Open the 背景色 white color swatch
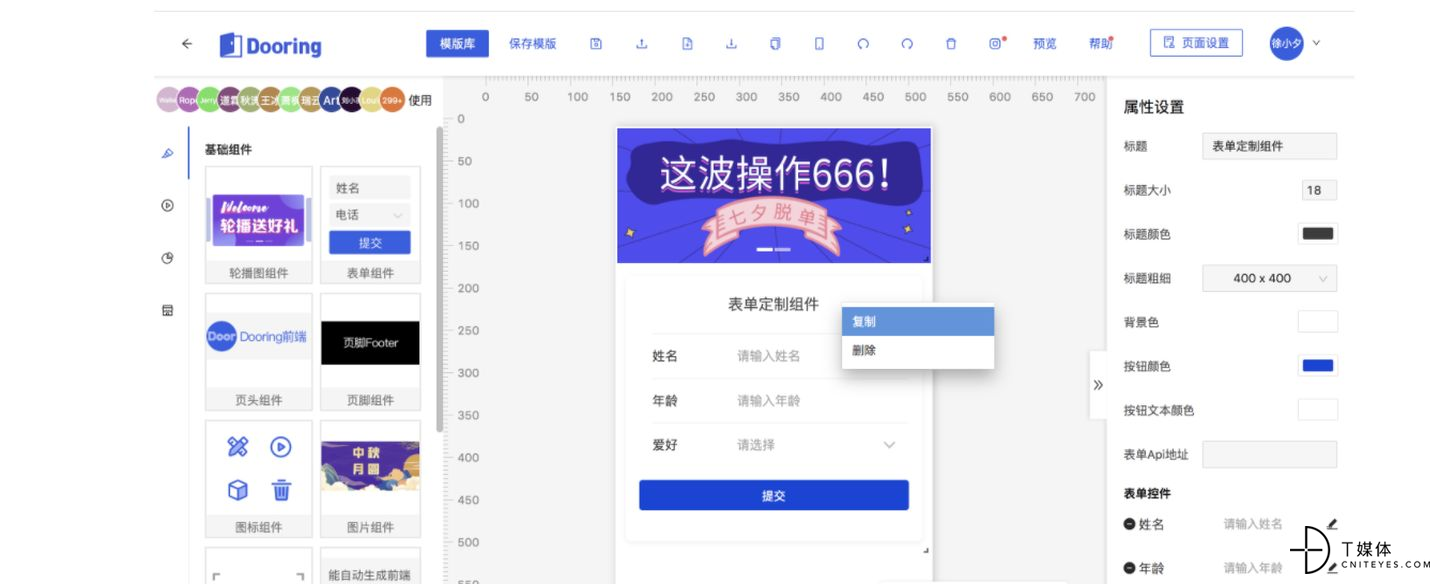This screenshot has height=584, width=1440. coord(1317,322)
